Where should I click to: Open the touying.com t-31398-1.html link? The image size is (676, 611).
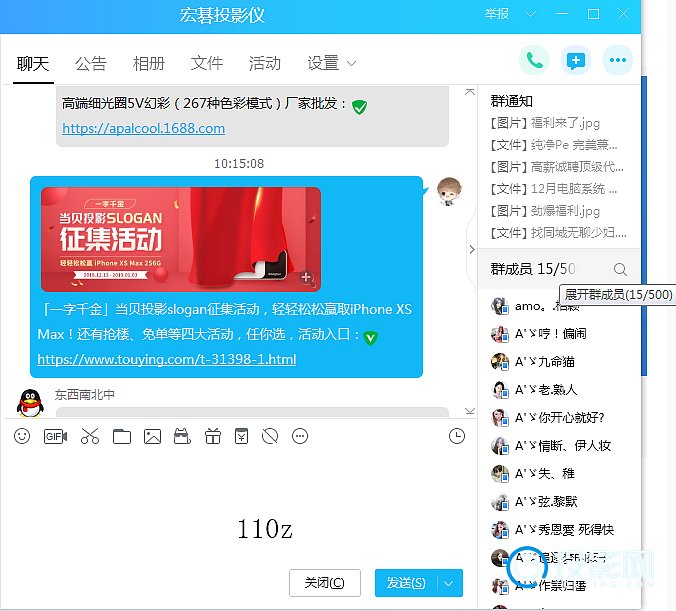pos(166,359)
